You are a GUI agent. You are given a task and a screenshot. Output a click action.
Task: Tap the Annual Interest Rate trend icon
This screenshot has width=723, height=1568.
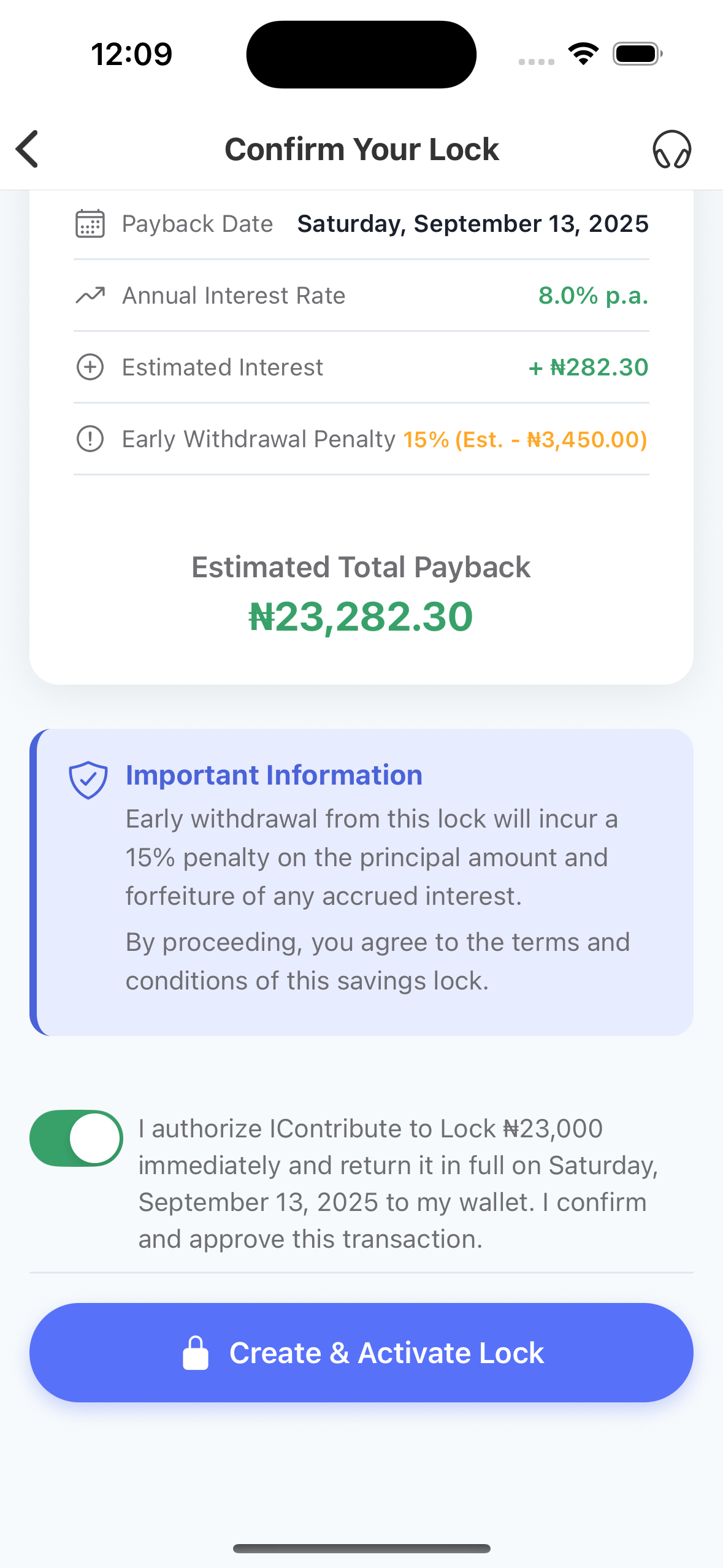90,296
